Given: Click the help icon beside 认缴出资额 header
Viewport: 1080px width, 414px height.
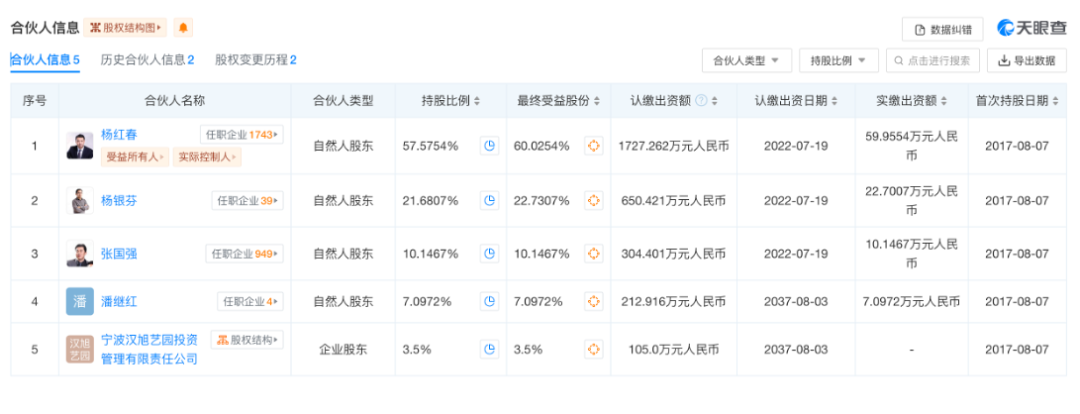Looking at the screenshot, I should click(x=701, y=101).
